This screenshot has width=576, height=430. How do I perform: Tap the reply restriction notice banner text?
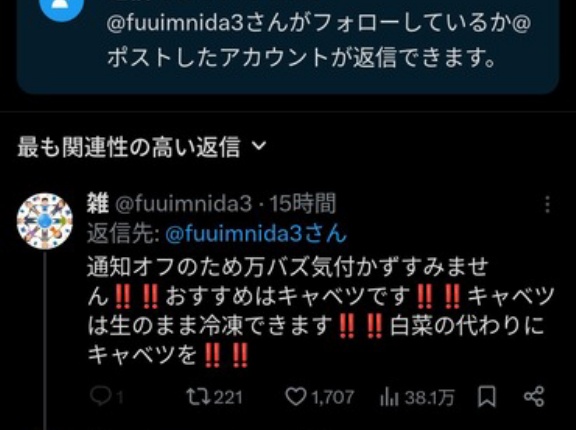(x=319, y=40)
